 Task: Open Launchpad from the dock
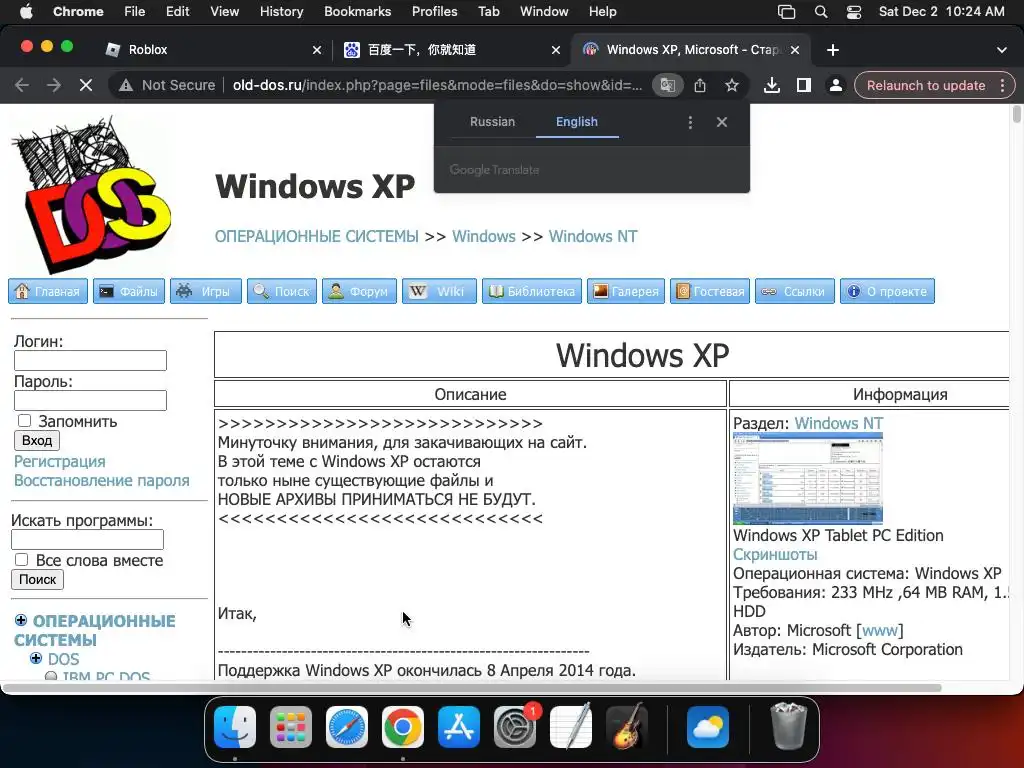(x=291, y=727)
